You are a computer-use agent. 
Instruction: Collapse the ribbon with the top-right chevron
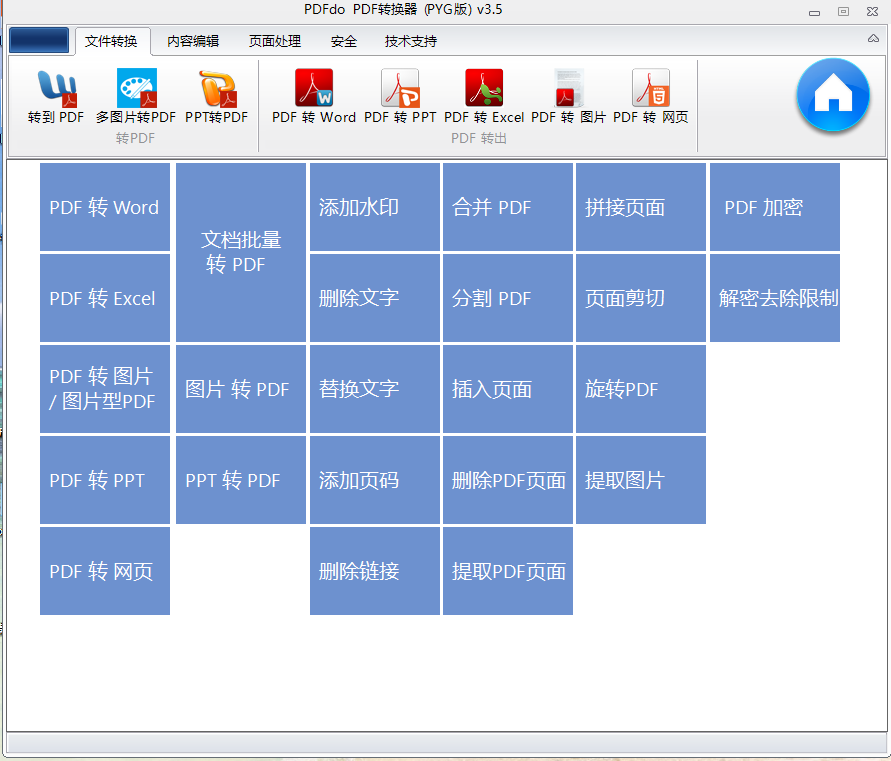coord(874,38)
